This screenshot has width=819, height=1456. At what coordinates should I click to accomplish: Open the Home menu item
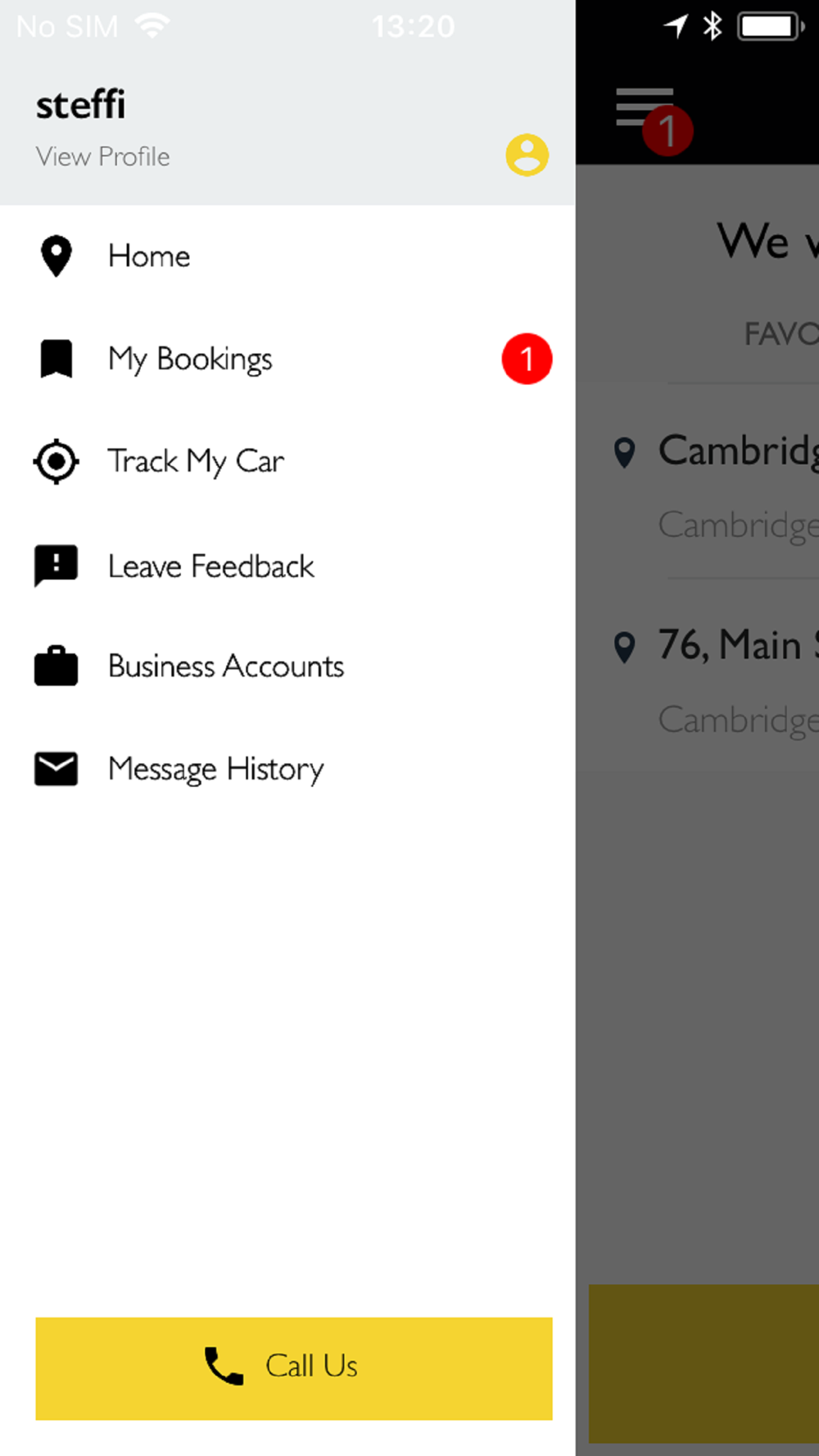[x=149, y=256]
